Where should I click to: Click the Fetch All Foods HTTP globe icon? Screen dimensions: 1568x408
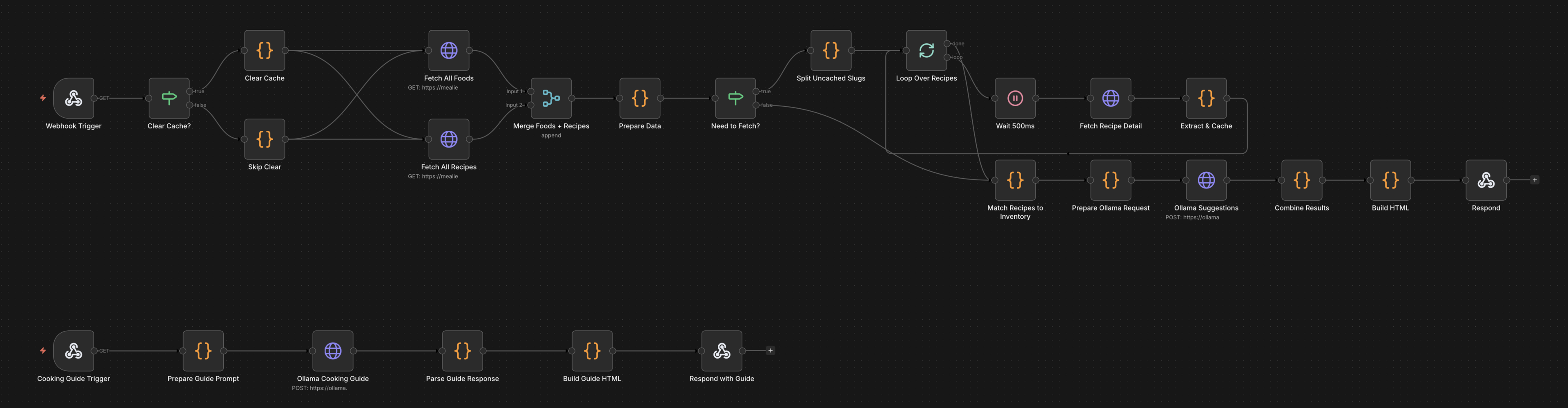tap(449, 51)
